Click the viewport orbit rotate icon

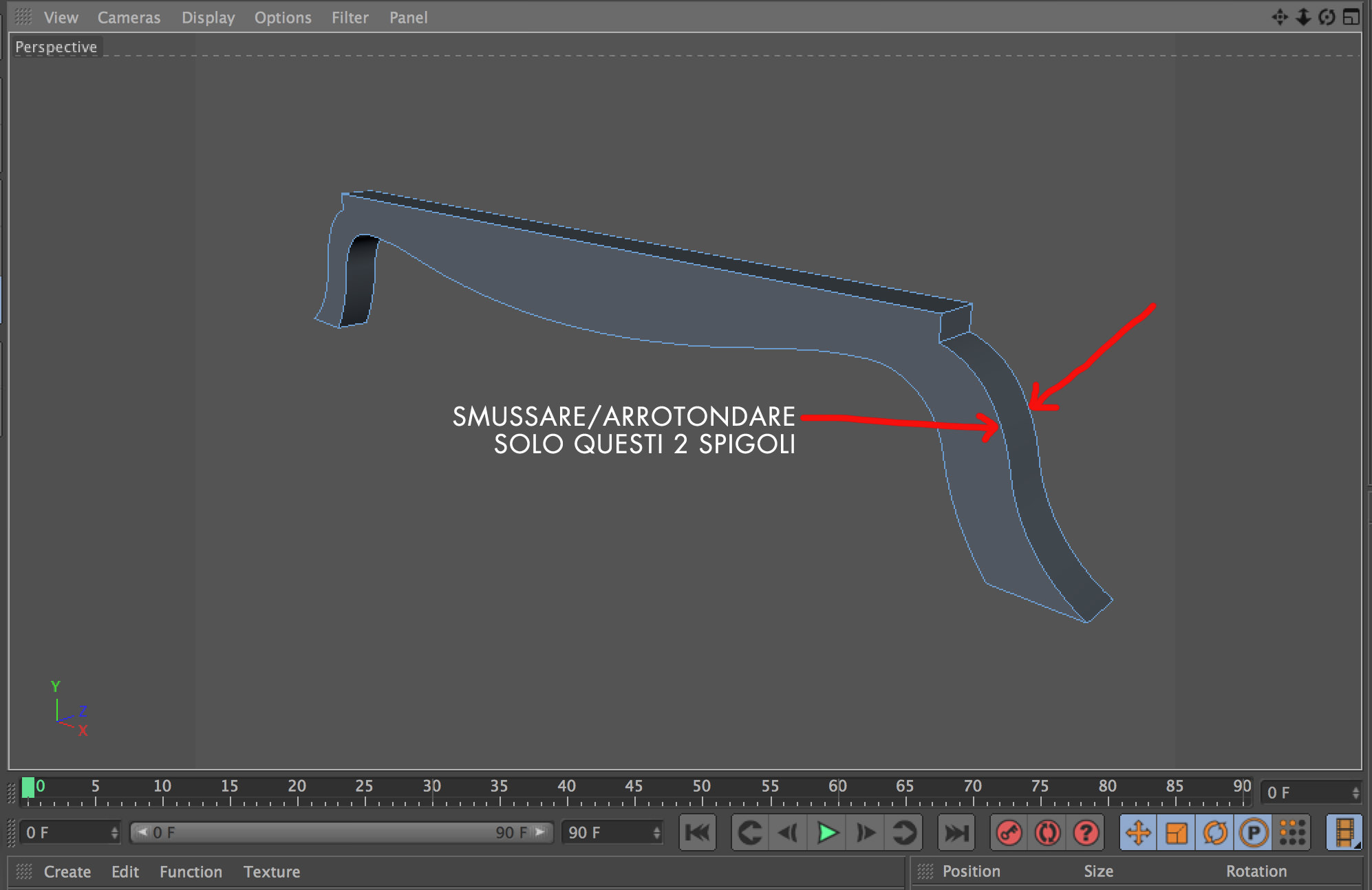pyautogui.click(x=1327, y=17)
